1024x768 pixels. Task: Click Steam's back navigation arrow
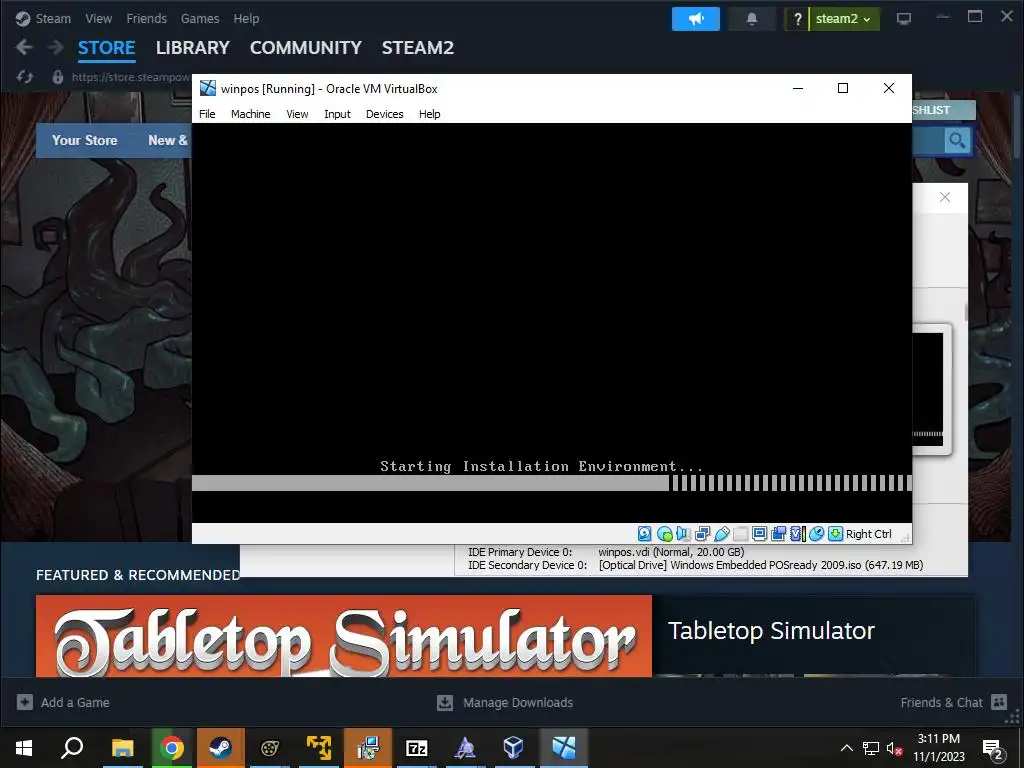point(24,47)
